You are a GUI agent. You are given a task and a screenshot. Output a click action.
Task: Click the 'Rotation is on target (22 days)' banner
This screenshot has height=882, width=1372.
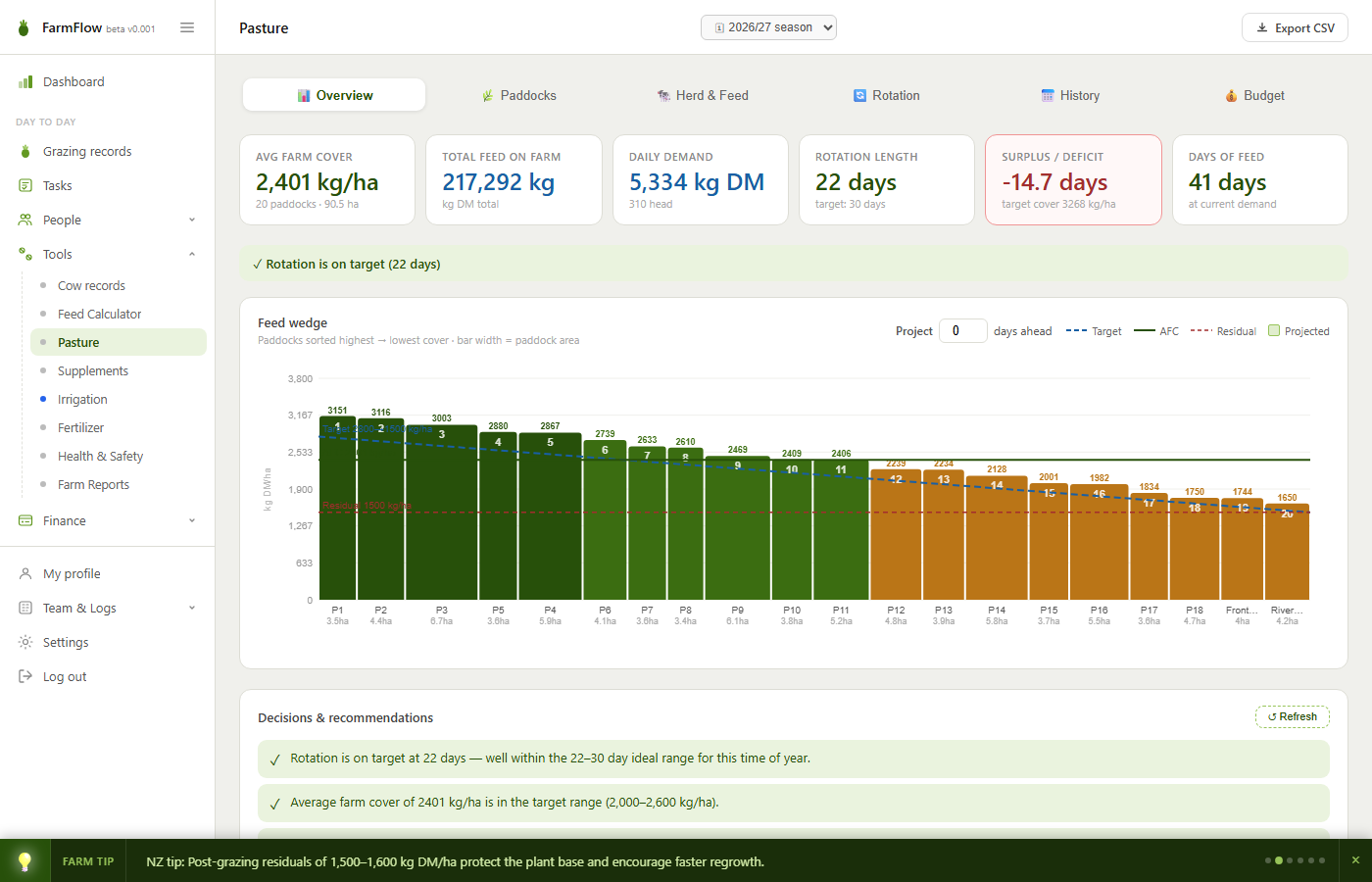794,264
